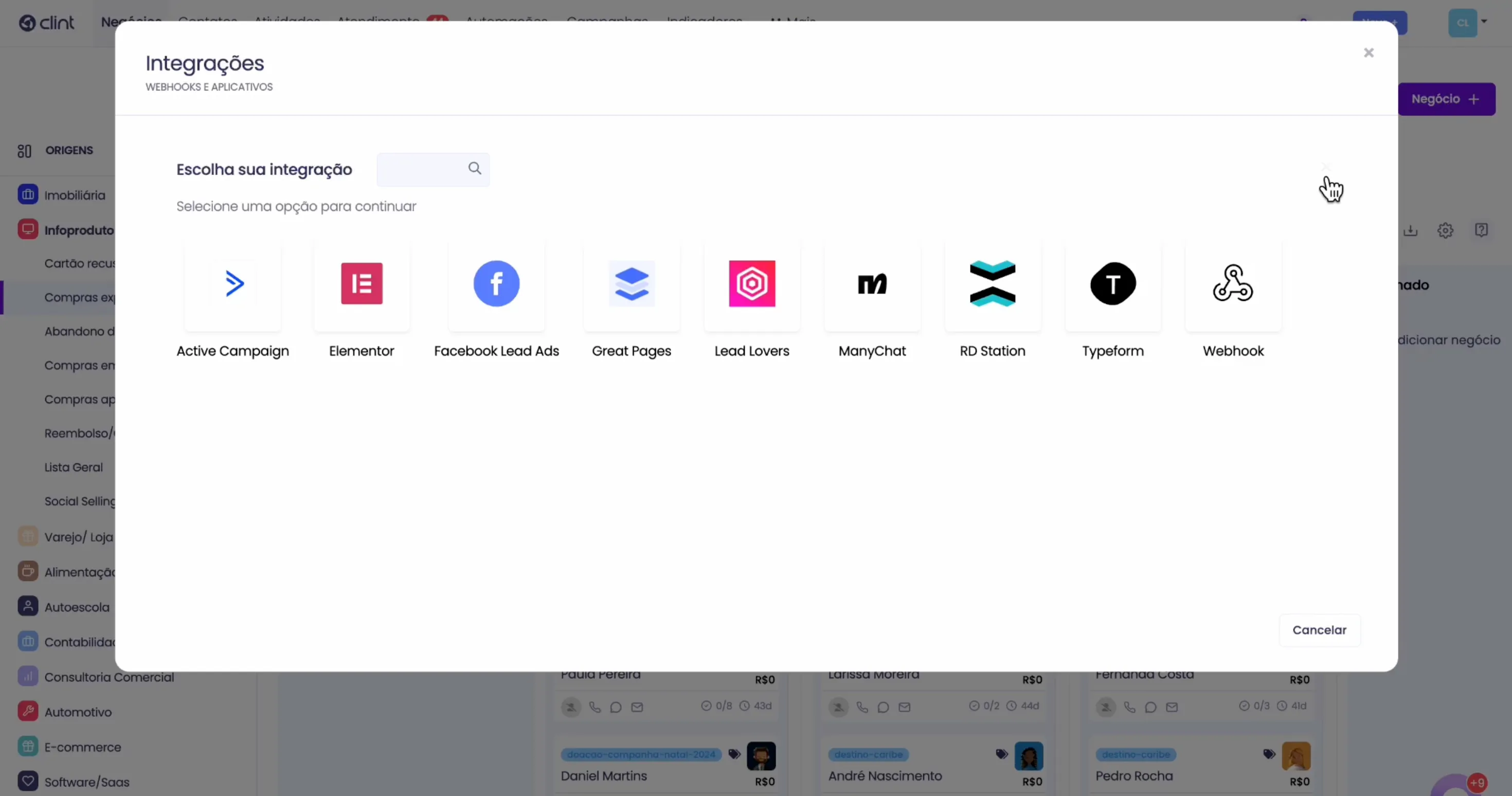Image resolution: width=1512 pixels, height=796 pixels.
Task: Click the search magnifier in integration field
Action: click(x=475, y=169)
